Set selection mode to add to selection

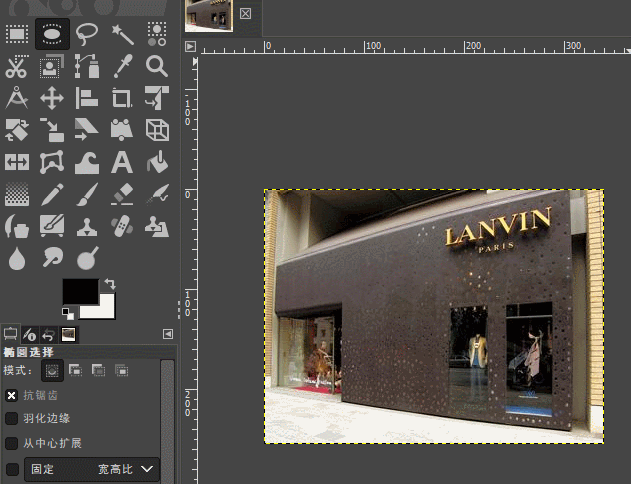coord(75,370)
